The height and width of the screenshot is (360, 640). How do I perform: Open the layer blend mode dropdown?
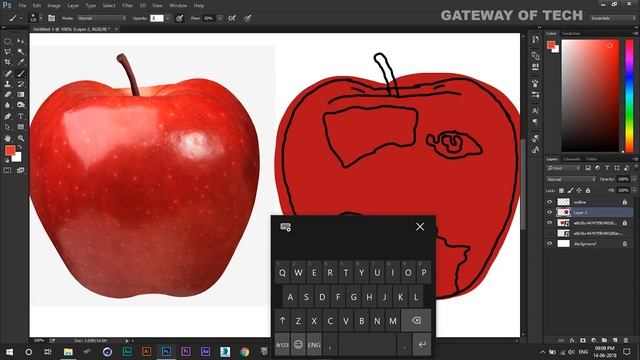571,179
